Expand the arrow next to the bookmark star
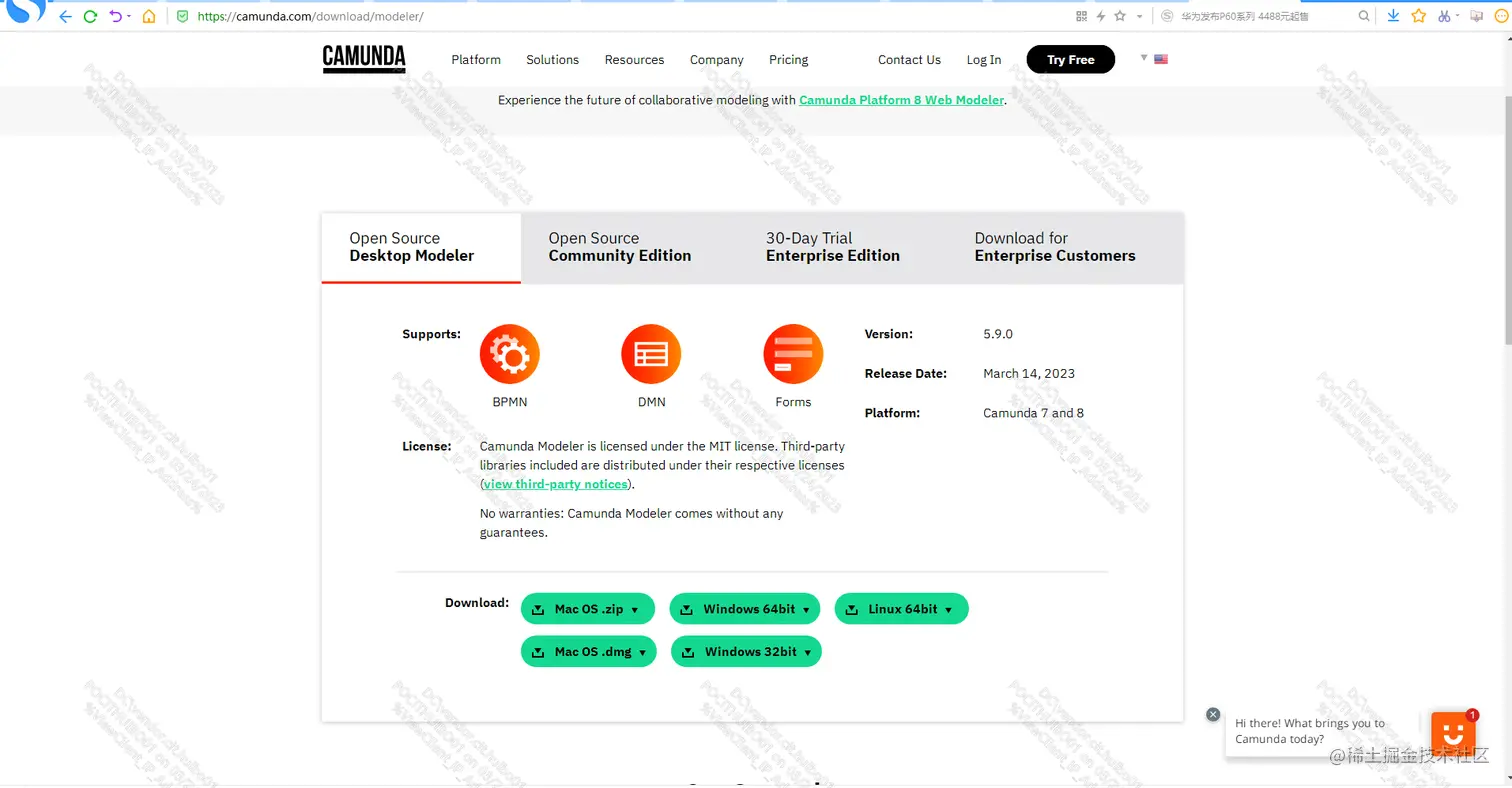Viewport: 1512px width, 788px height. 1140,16
